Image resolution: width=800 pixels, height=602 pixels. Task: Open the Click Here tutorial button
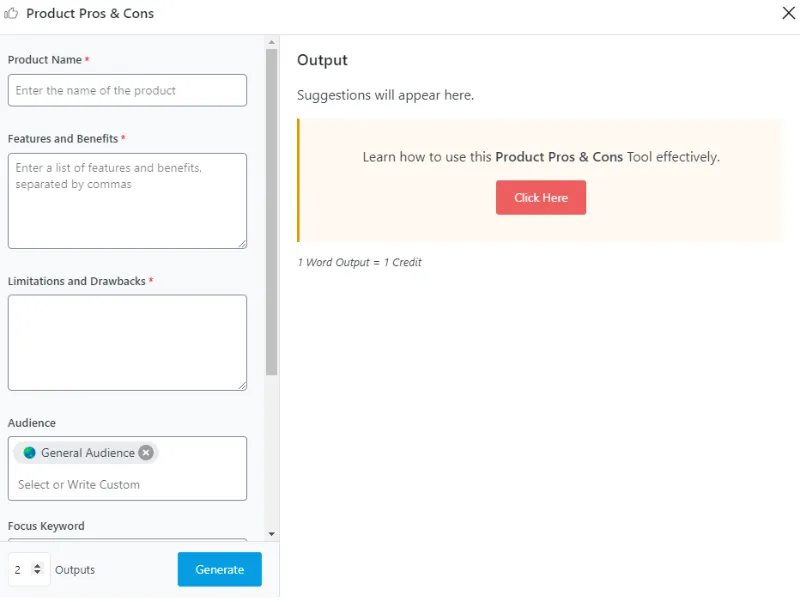541,198
